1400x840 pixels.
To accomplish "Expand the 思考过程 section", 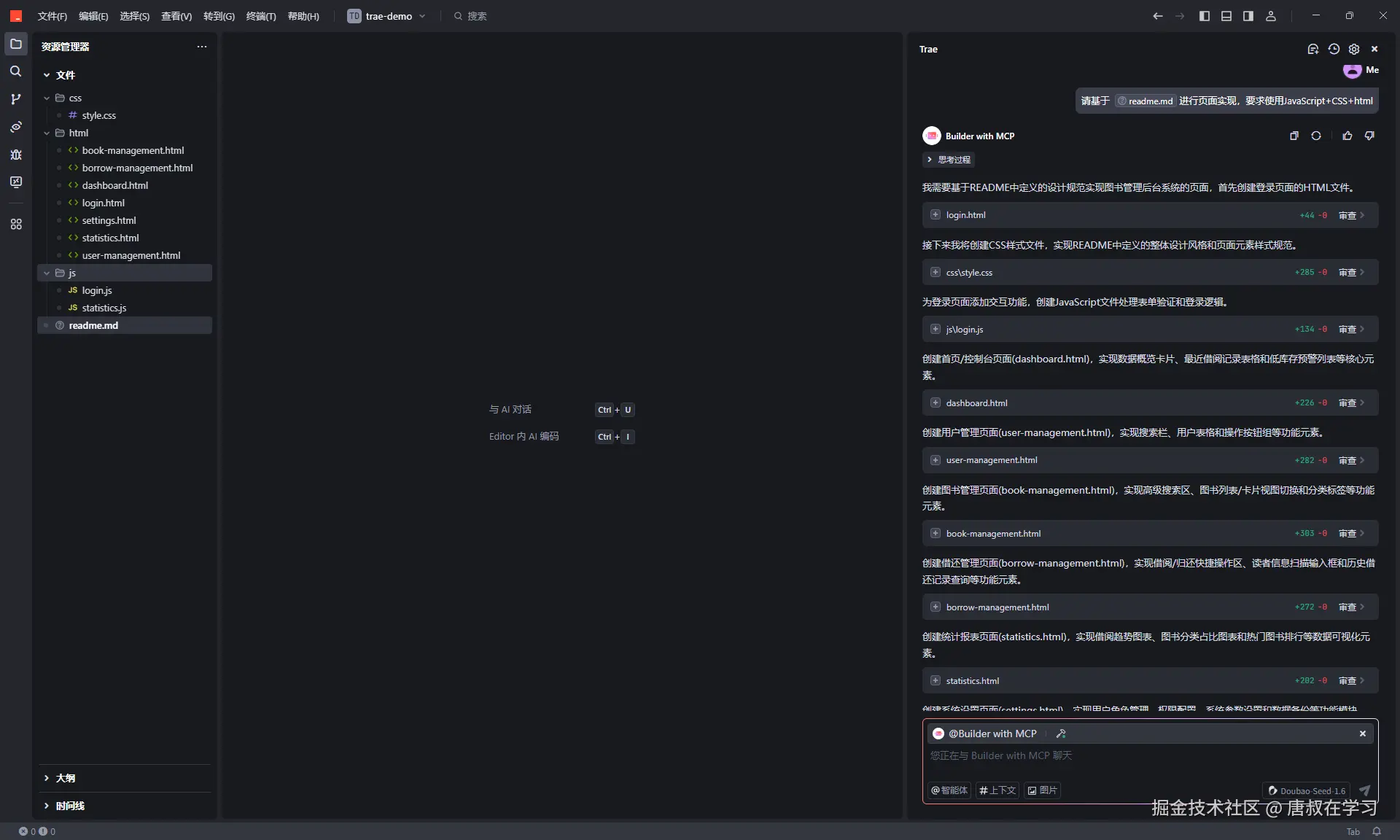I will coord(948,159).
